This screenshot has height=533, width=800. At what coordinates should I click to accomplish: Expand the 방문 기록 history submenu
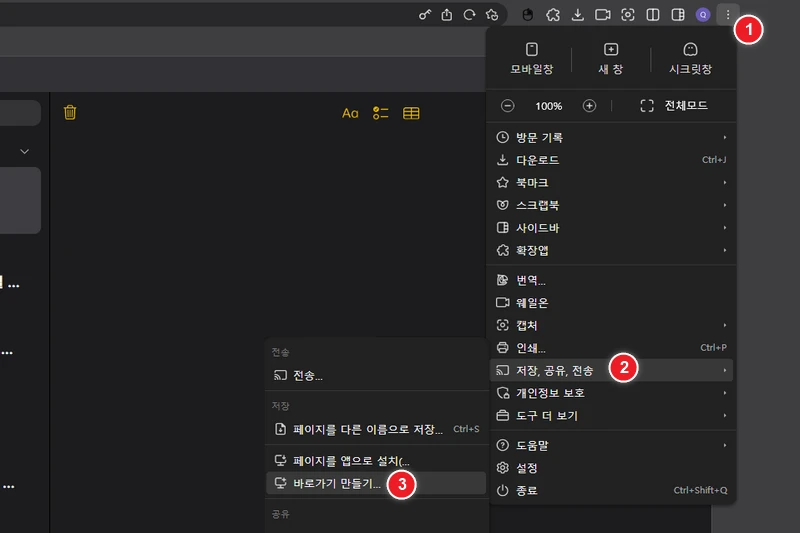(611, 137)
